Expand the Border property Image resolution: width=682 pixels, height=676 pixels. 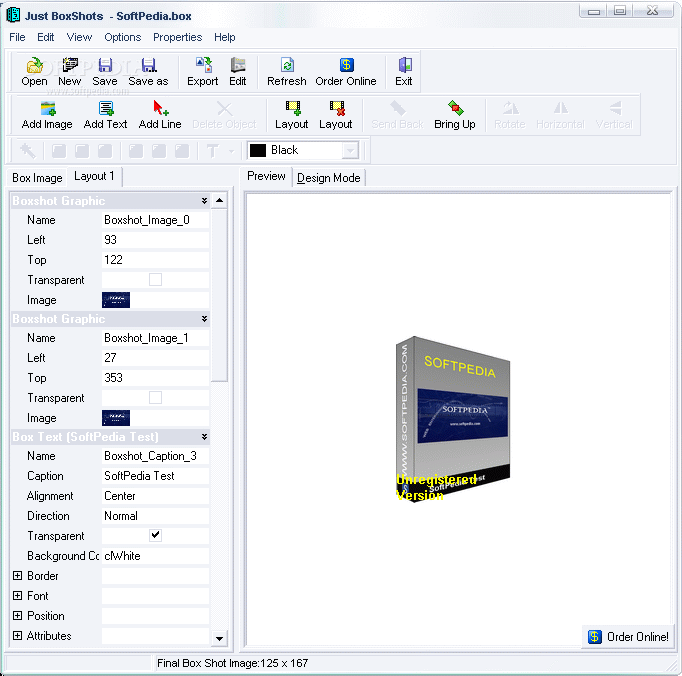pos(17,576)
